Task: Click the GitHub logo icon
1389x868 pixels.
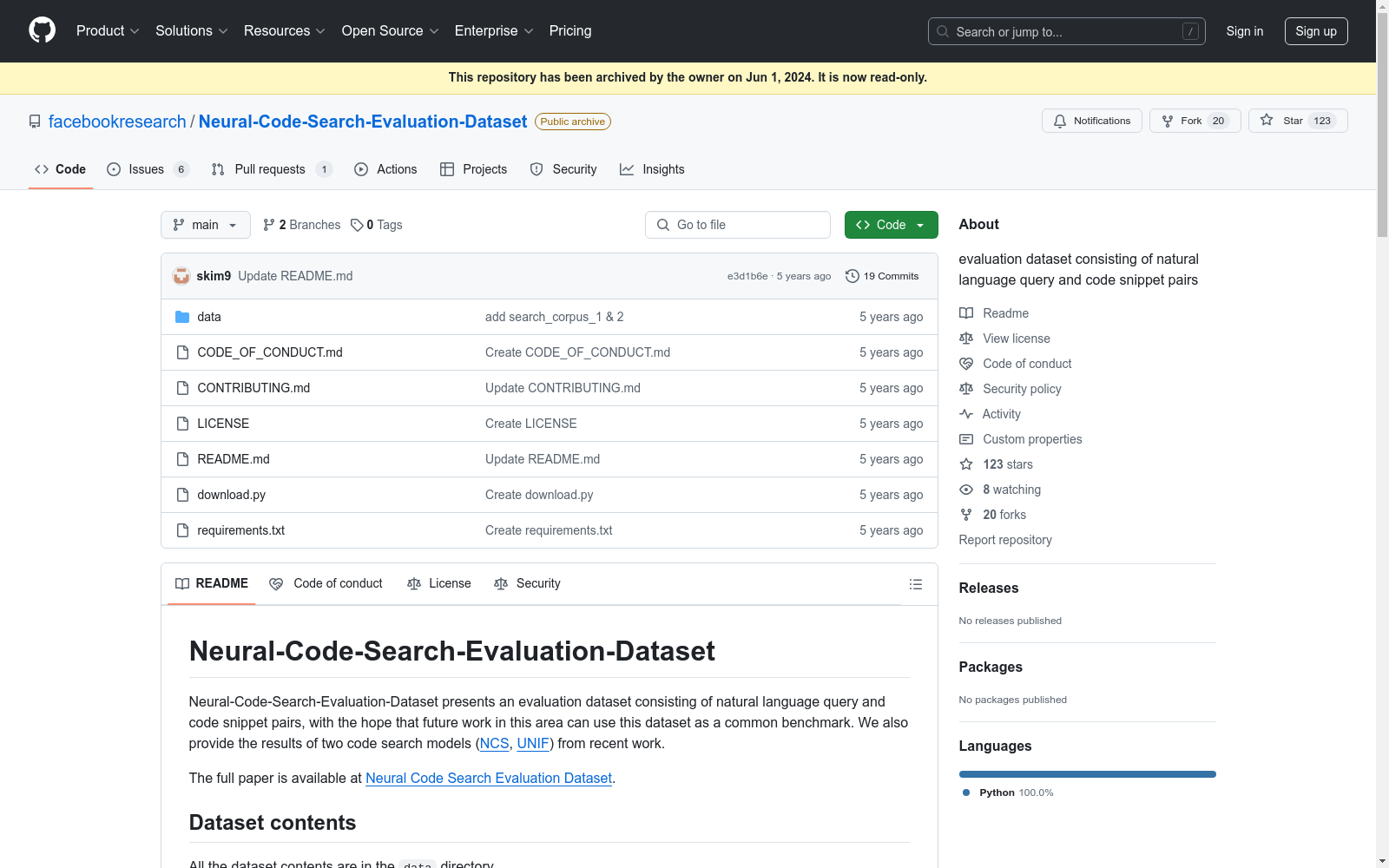Action: pyautogui.click(x=42, y=30)
